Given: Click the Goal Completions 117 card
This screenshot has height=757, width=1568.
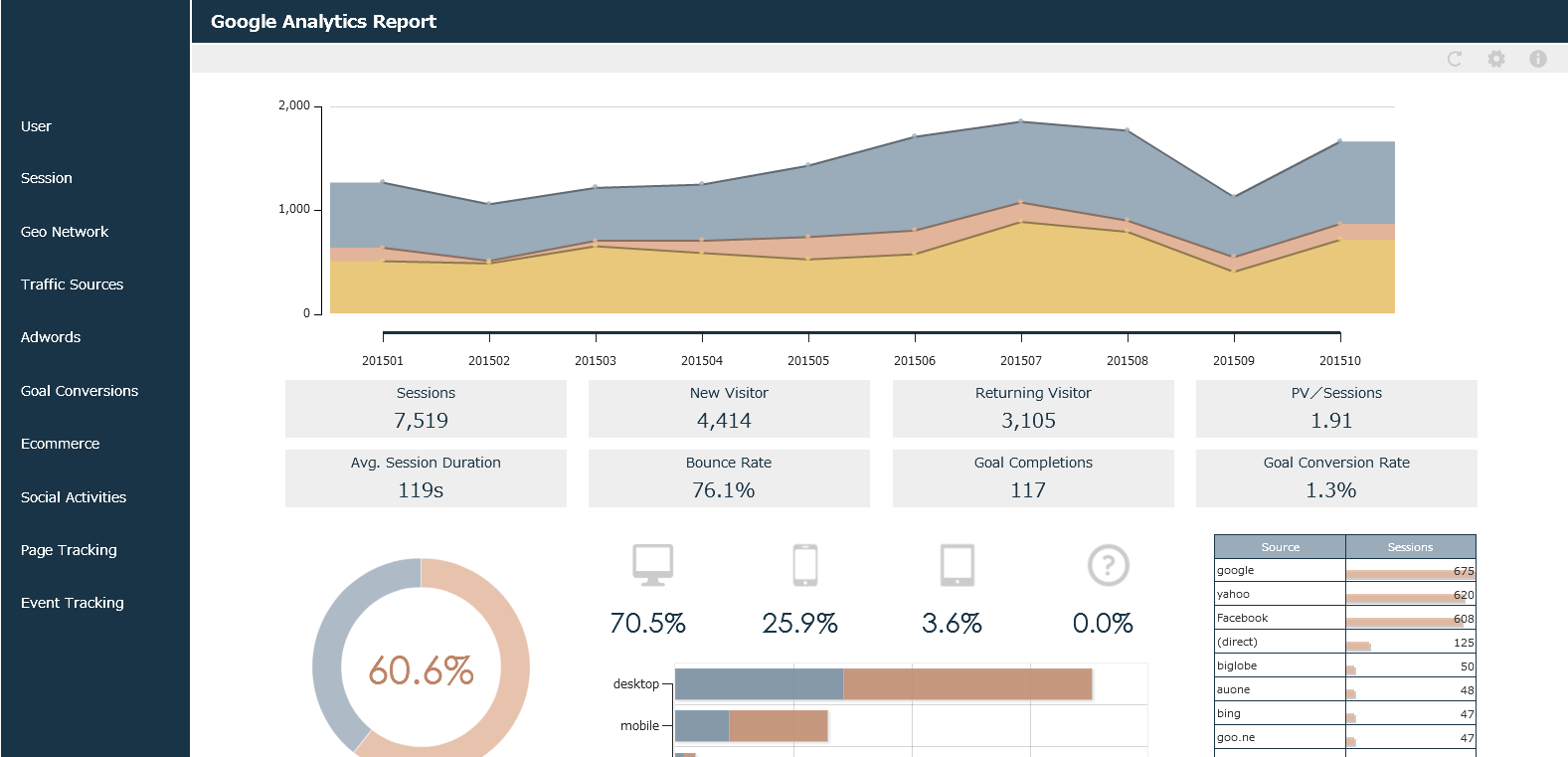Looking at the screenshot, I should 1033,478.
